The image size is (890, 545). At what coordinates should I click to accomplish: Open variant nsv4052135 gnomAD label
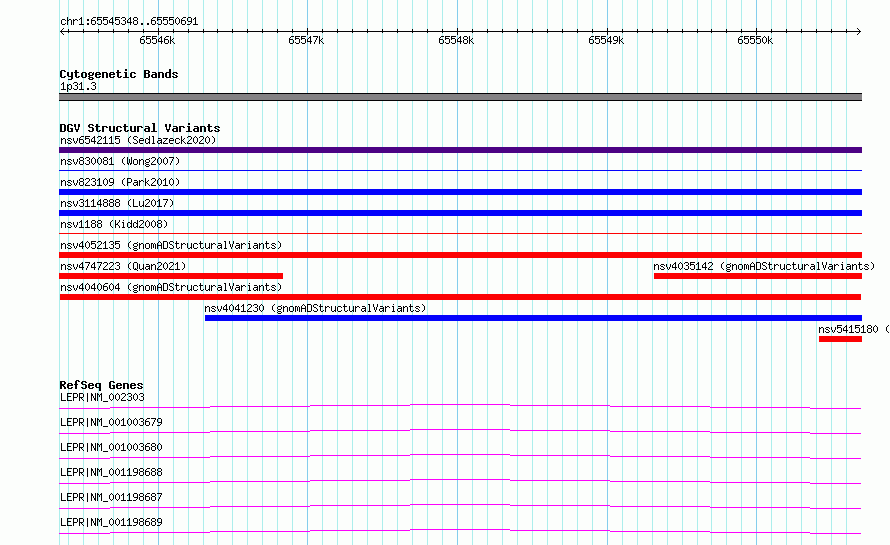click(171, 245)
